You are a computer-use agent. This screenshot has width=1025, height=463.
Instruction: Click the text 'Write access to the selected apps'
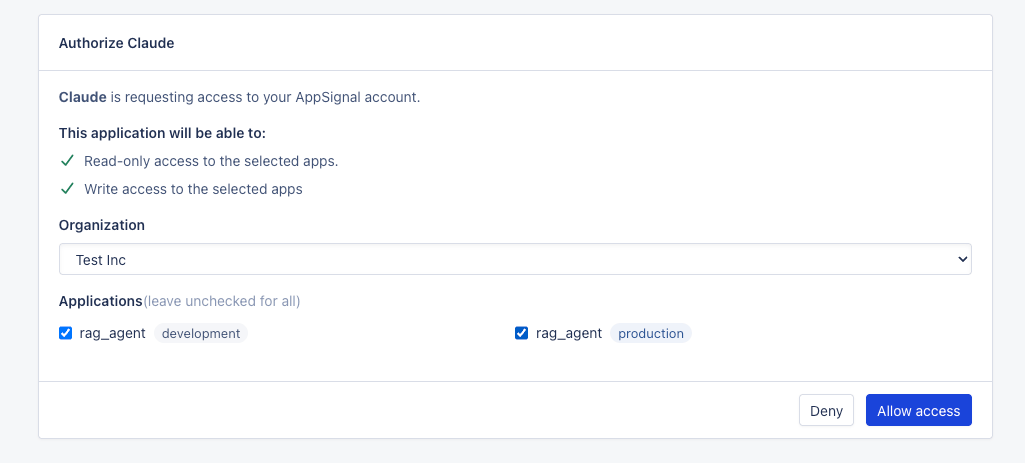pos(193,189)
